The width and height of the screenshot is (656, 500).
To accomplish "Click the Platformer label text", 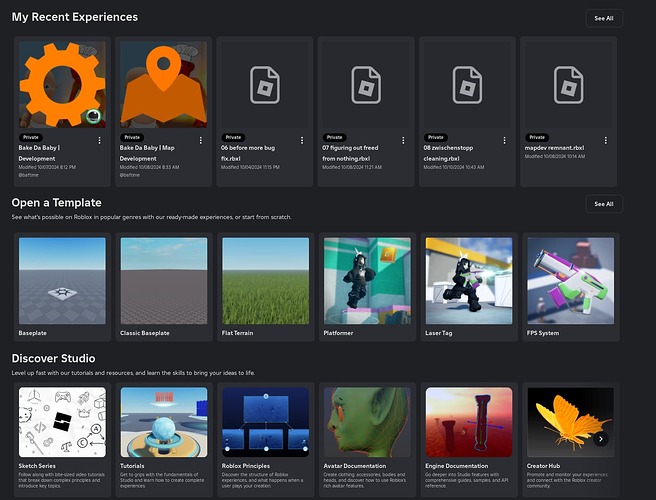I will pos(338,333).
